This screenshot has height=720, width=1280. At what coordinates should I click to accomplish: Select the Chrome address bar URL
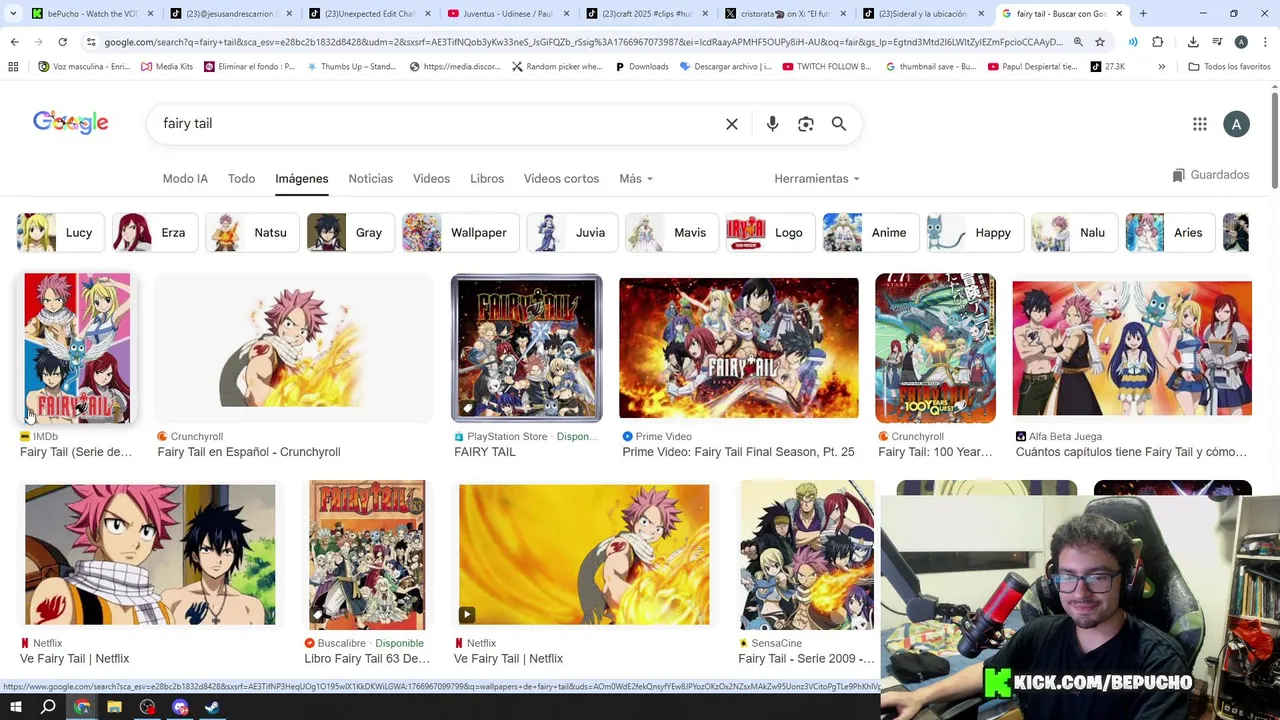click(x=584, y=42)
